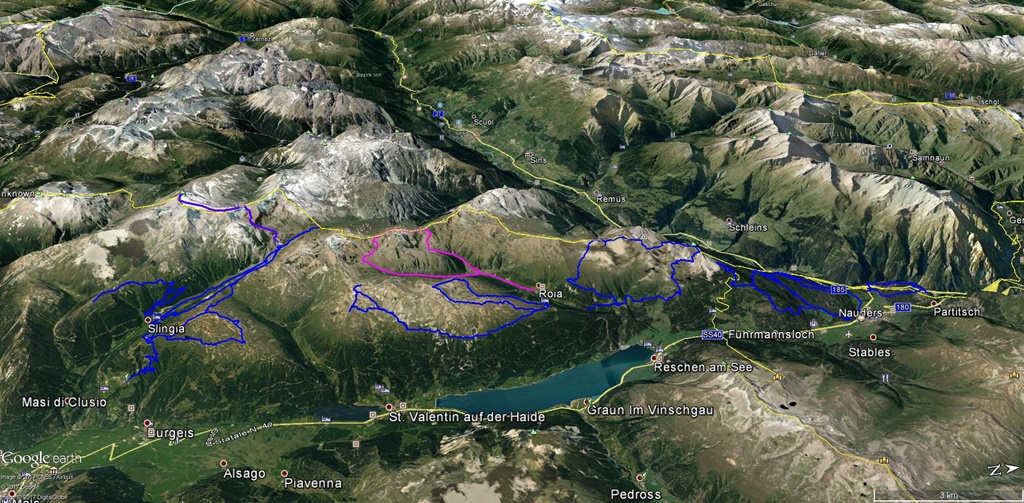
Task: Click the Partitsch red placemark dot
Action: click(x=935, y=303)
